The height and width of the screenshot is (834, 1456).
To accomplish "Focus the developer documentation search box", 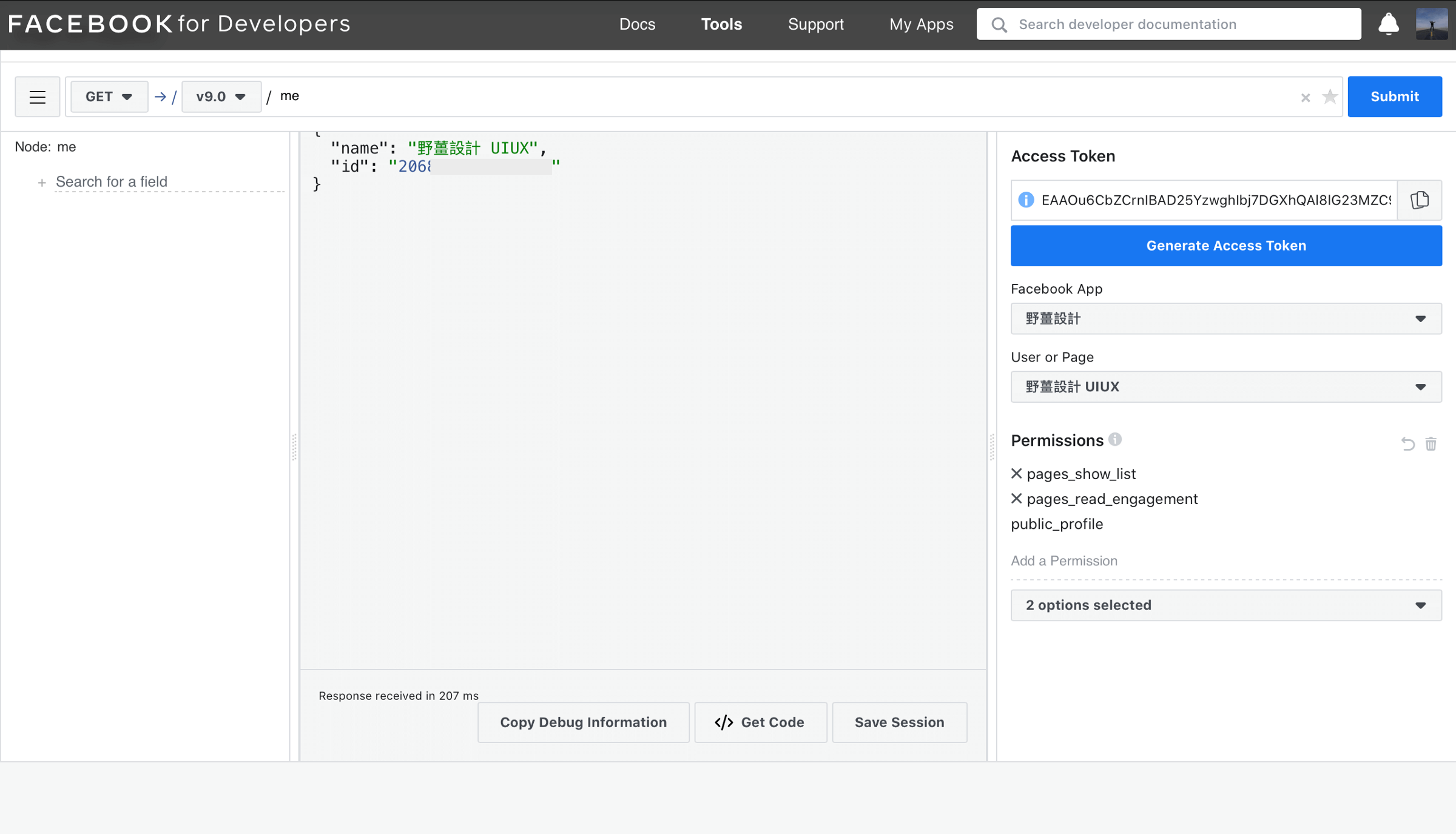I will [x=1168, y=24].
